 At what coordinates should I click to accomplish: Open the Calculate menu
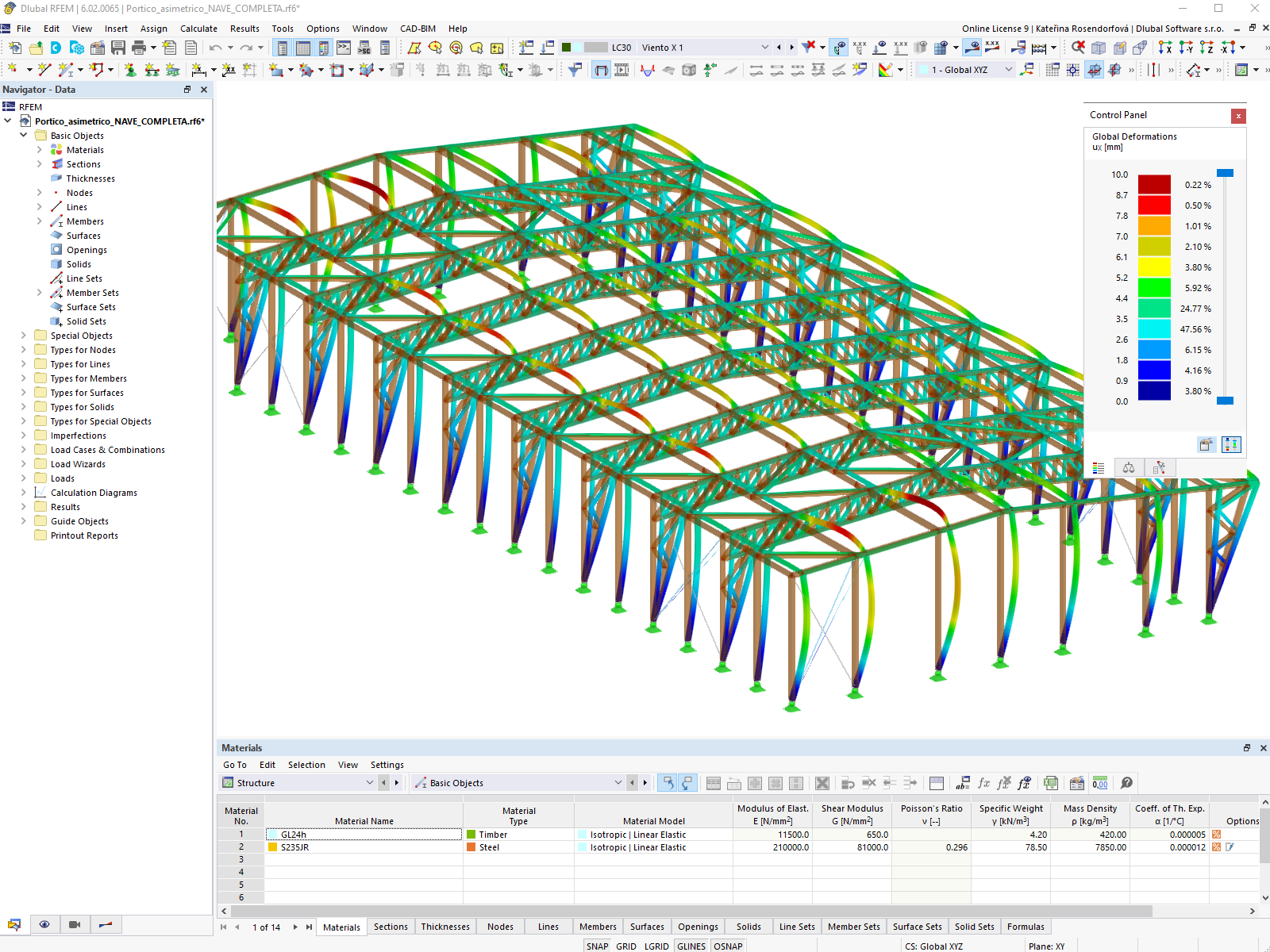click(x=198, y=29)
